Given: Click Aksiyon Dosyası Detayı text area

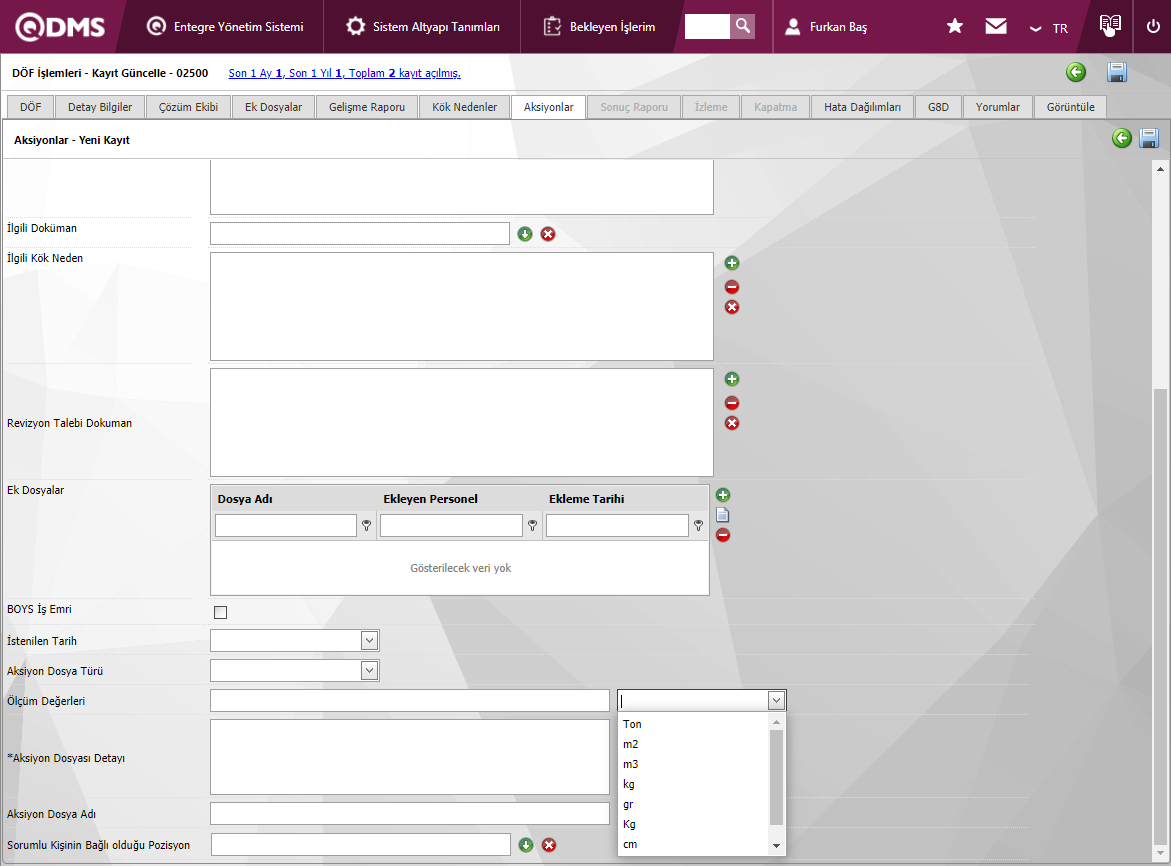Looking at the screenshot, I should [410, 757].
